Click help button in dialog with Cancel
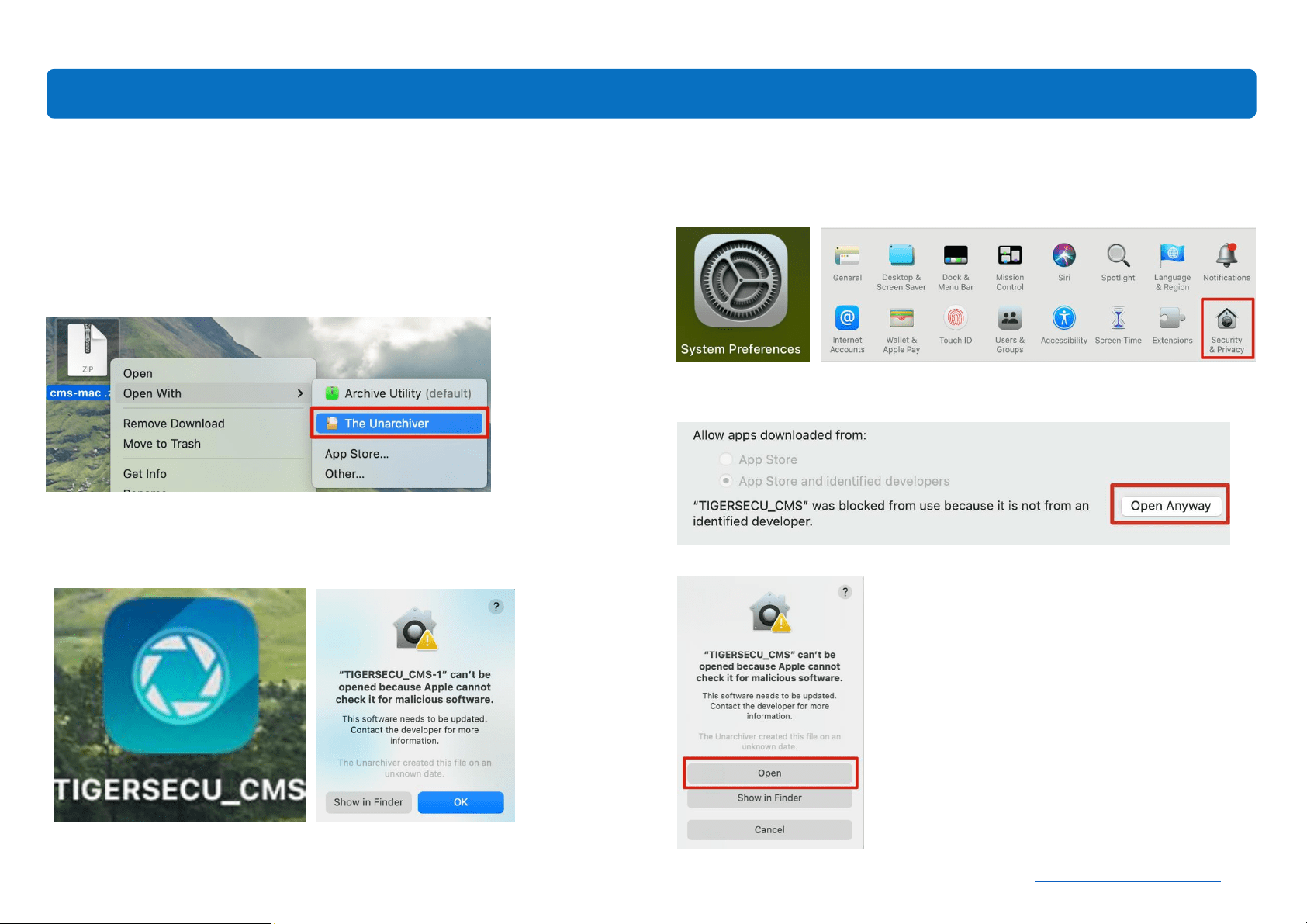 (845, 592)
